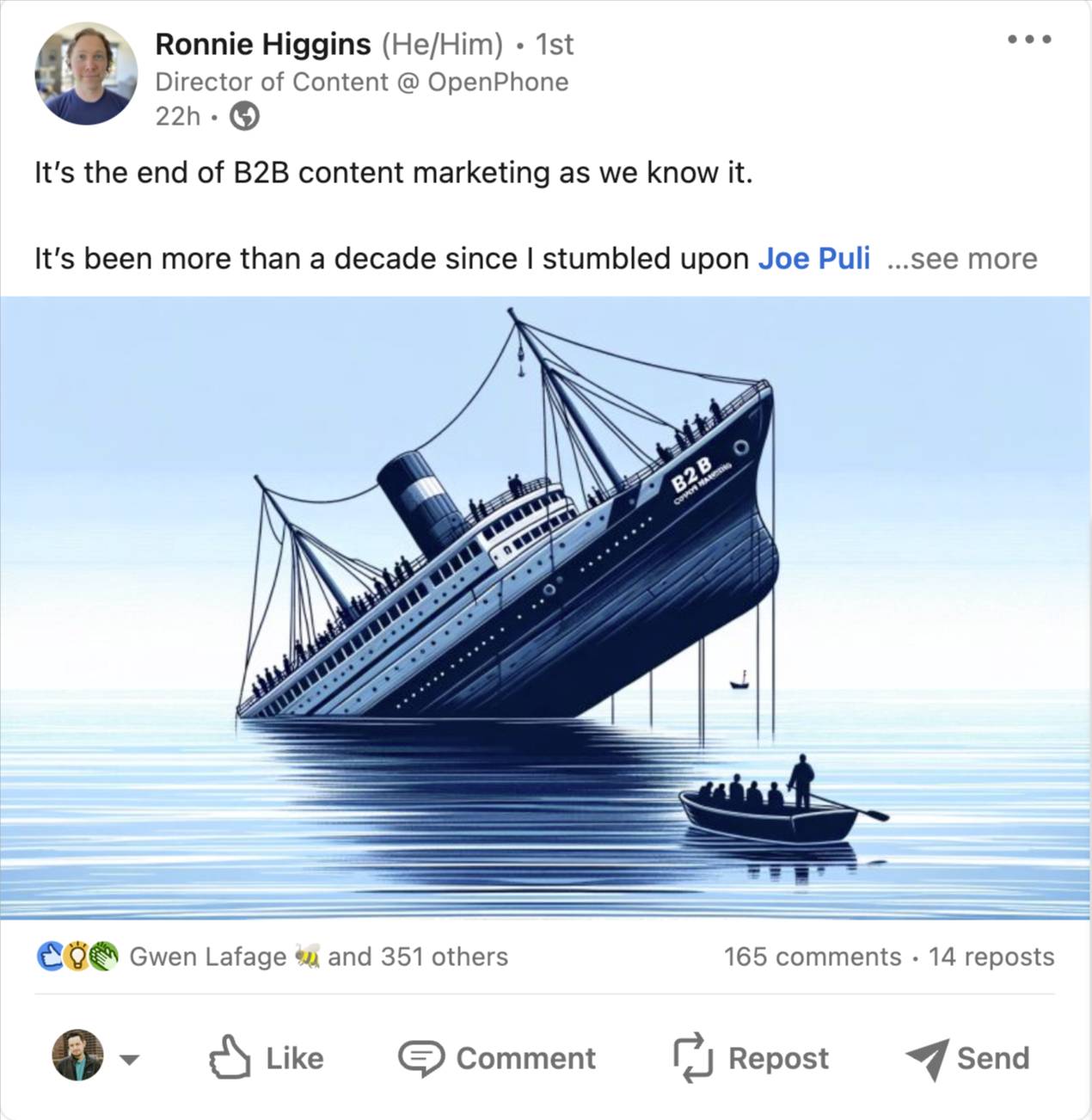The image size is (1092, 1120).
Task: Open the identity switcher dropdown arrow
Action: pyautogui.click(x=129, y=1059)
